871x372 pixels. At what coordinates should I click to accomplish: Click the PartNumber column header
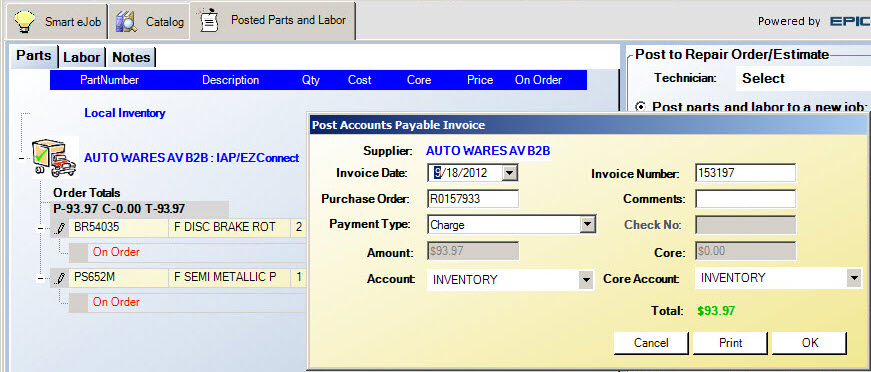coord(109,80)
